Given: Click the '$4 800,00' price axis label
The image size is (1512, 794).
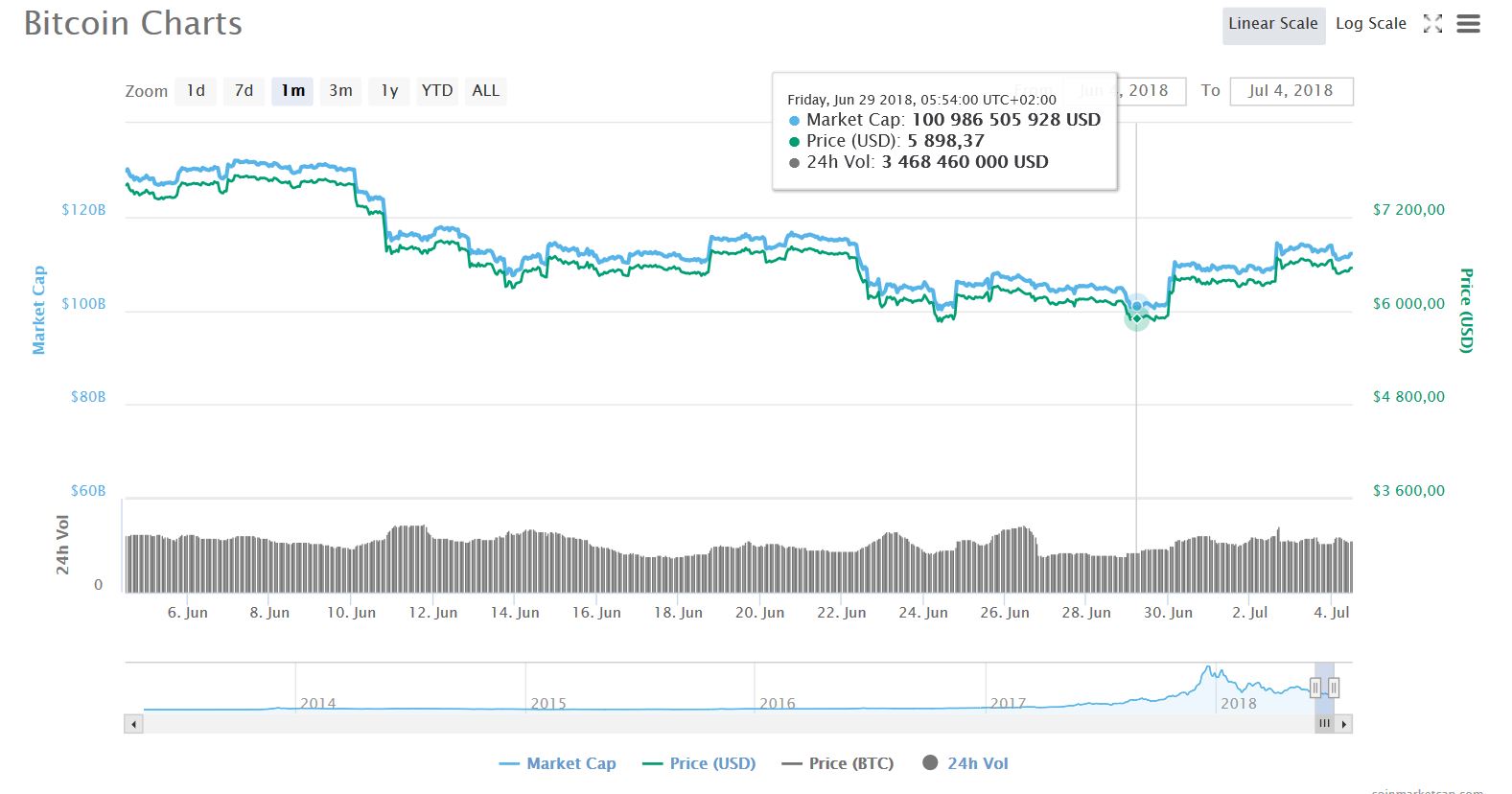Looking at the screenshot, I should pos(1408,397).
